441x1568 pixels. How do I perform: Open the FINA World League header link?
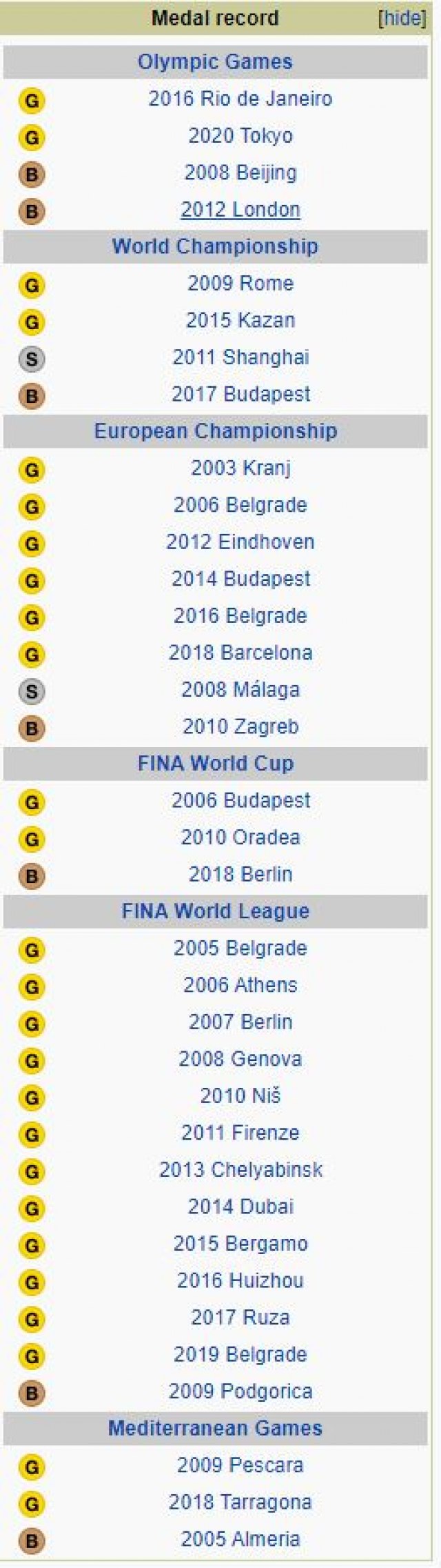(215, 911)
